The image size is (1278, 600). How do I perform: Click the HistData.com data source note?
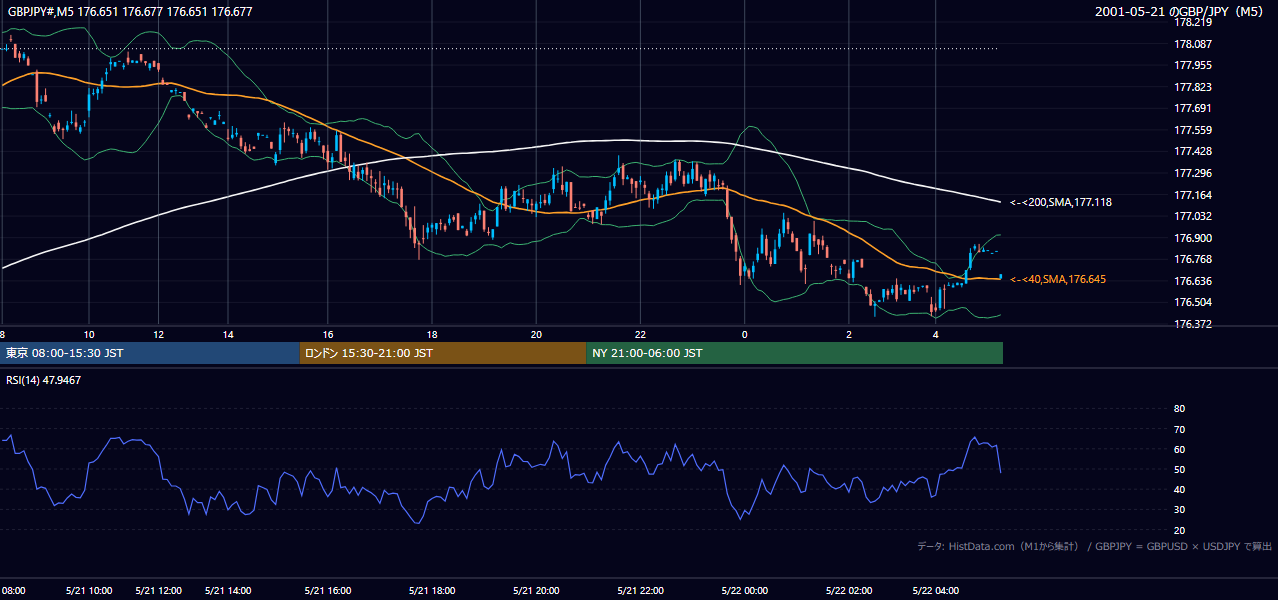click(1095, 546)
